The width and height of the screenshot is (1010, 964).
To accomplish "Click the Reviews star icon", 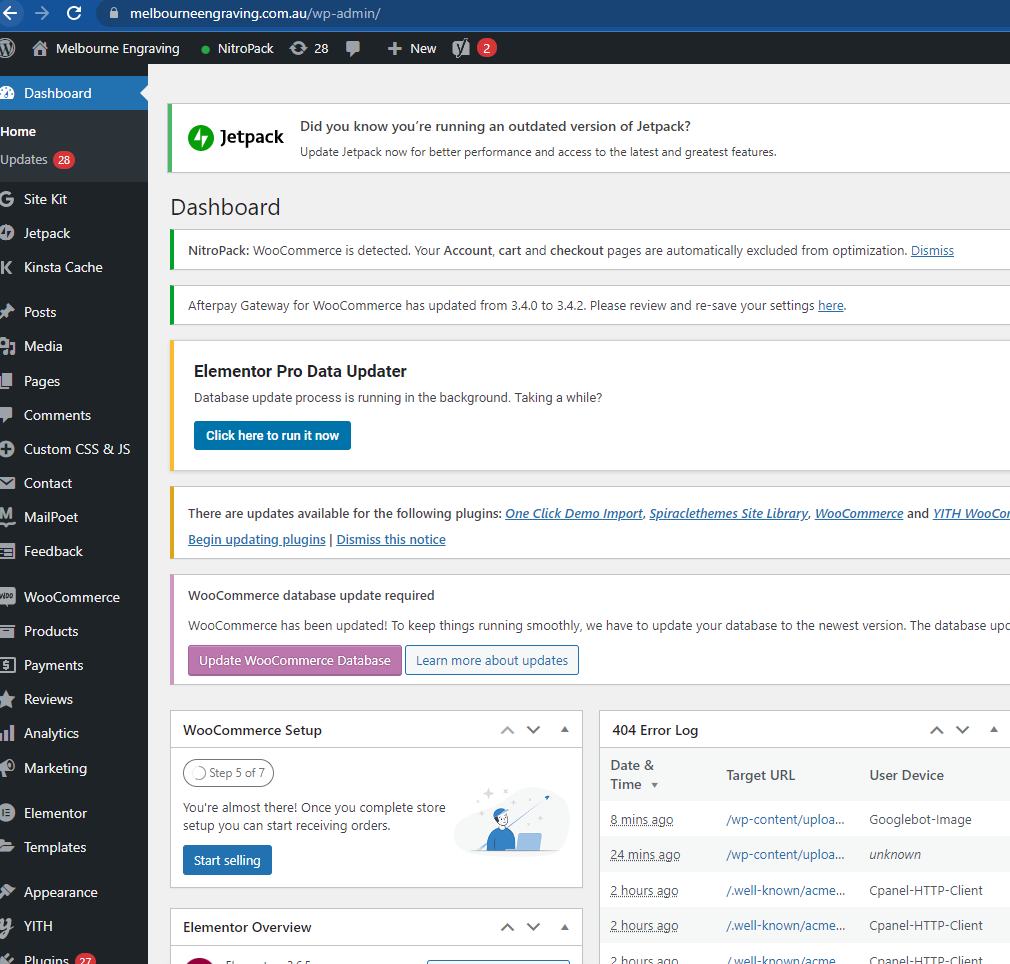I will 7,699.
